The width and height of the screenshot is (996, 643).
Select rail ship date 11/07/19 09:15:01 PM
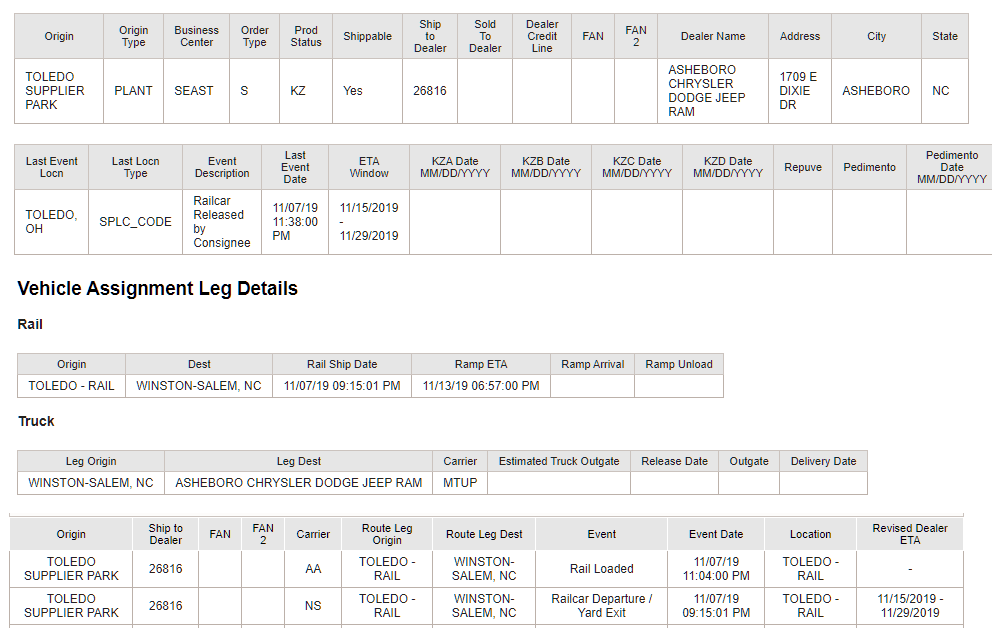coord(342,386)
